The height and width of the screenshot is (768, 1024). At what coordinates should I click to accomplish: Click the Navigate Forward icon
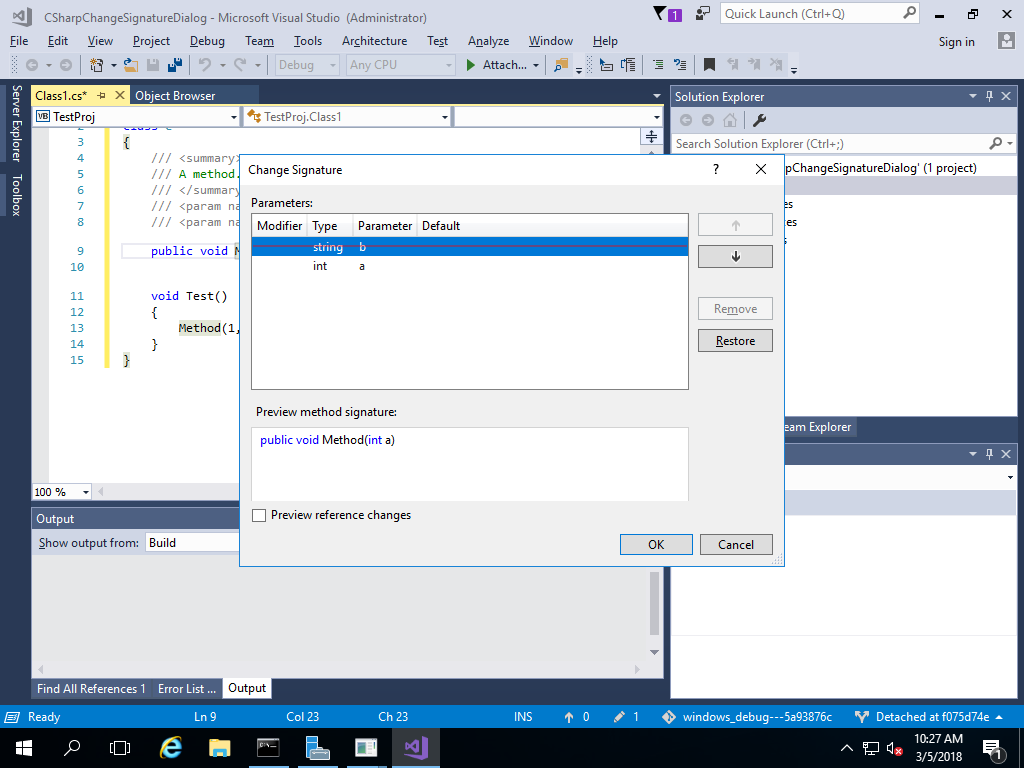point(66,65)
